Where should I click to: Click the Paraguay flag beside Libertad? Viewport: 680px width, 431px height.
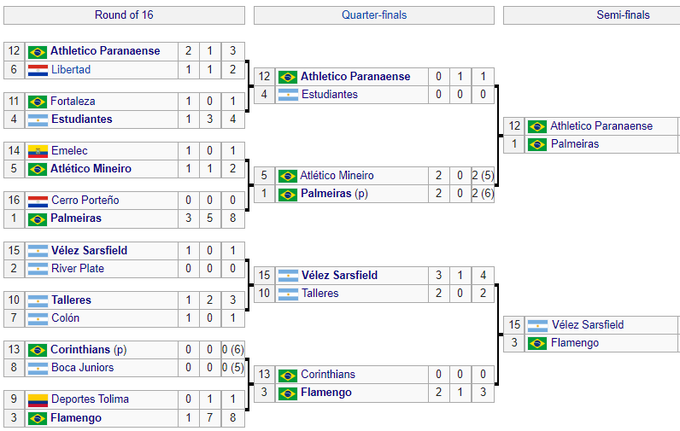click(x=38, y=69)
